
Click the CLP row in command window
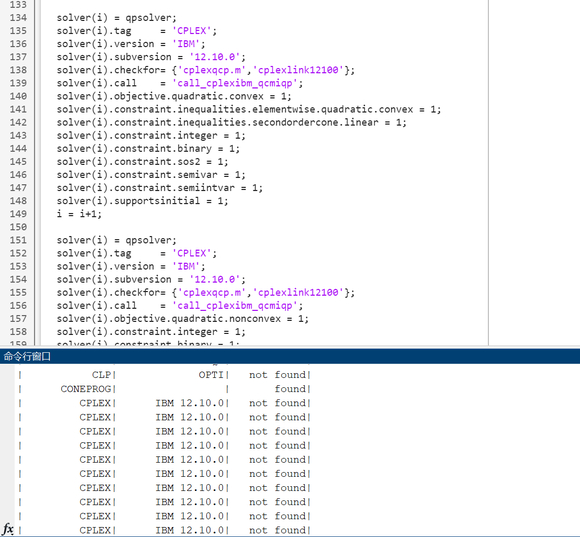[165, 375]
